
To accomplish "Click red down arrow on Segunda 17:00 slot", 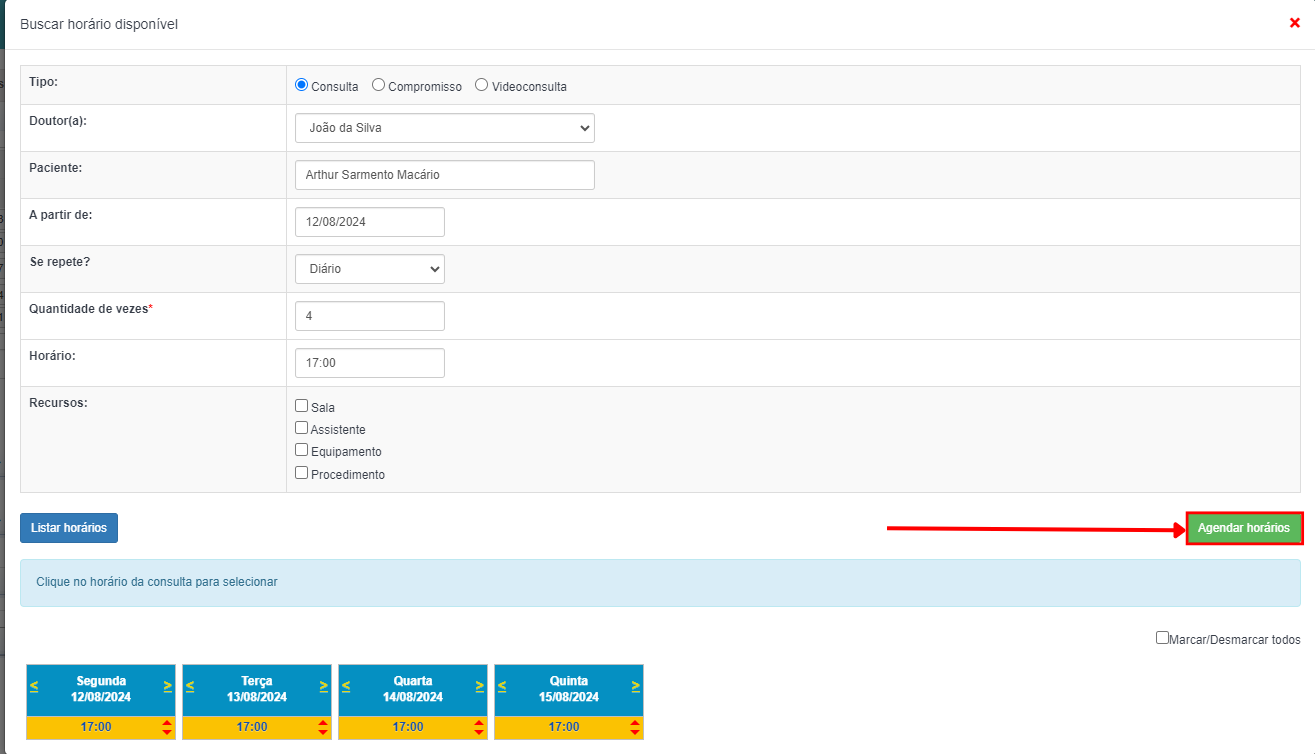I will (x=167, y=732).
